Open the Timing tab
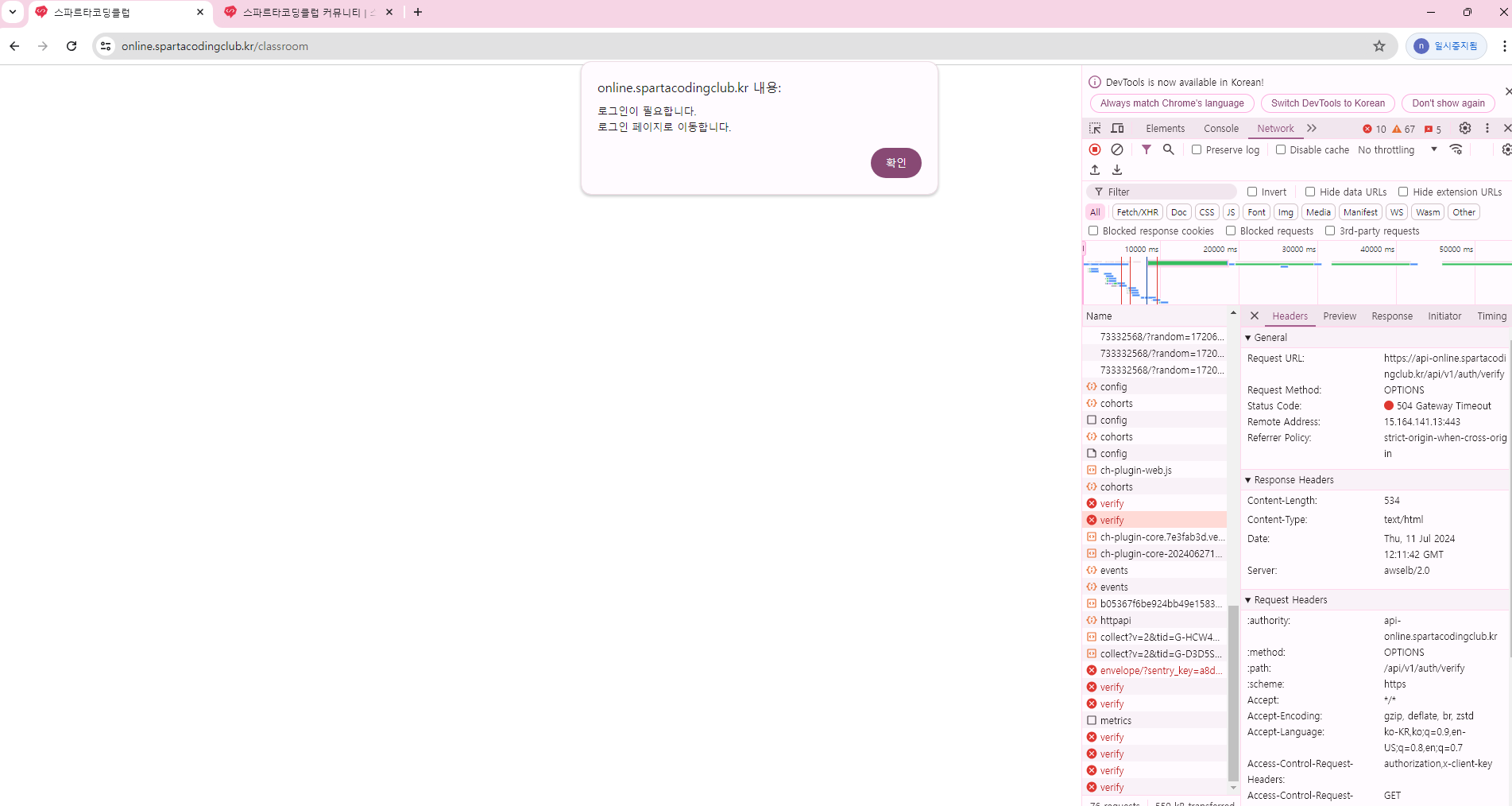This screenshot has width=1512, height=806. pyautogui.click(x=1491, y=316)
